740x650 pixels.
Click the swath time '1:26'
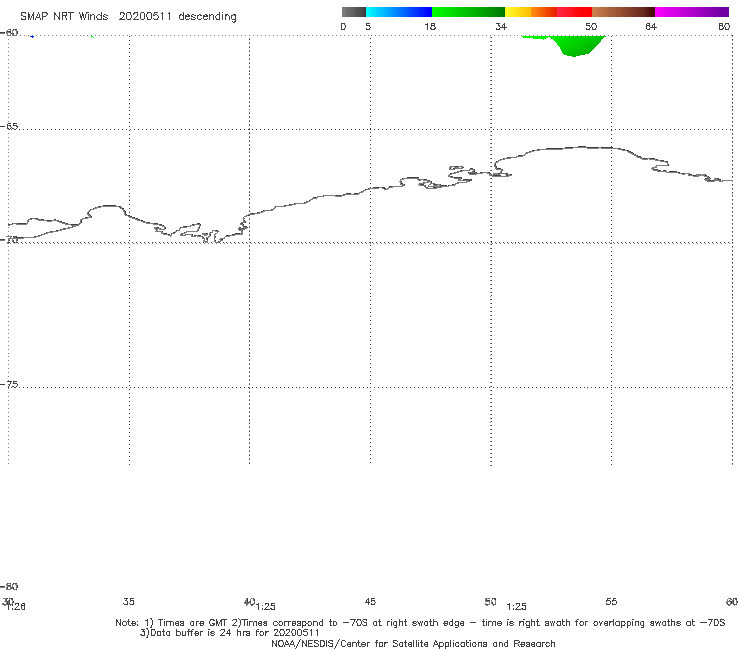point(16,607)
